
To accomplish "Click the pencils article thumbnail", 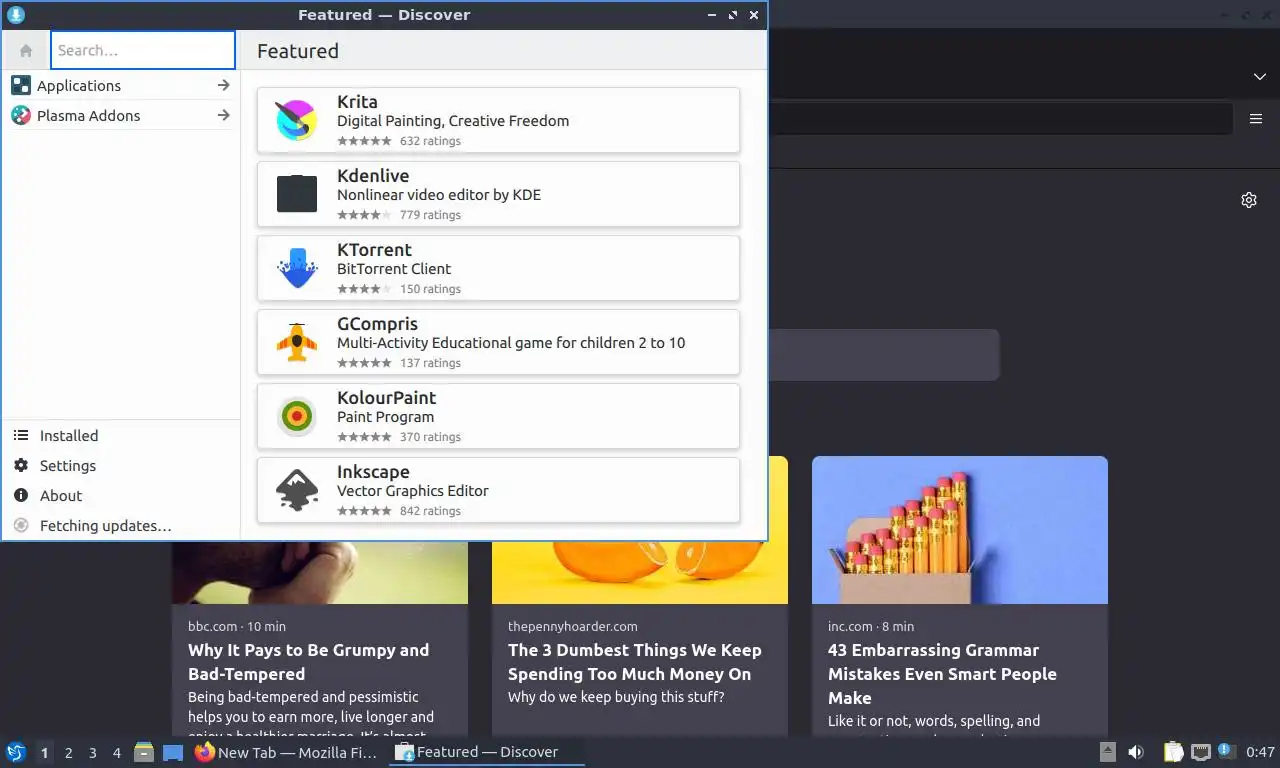I will click(x=960, y=530).
